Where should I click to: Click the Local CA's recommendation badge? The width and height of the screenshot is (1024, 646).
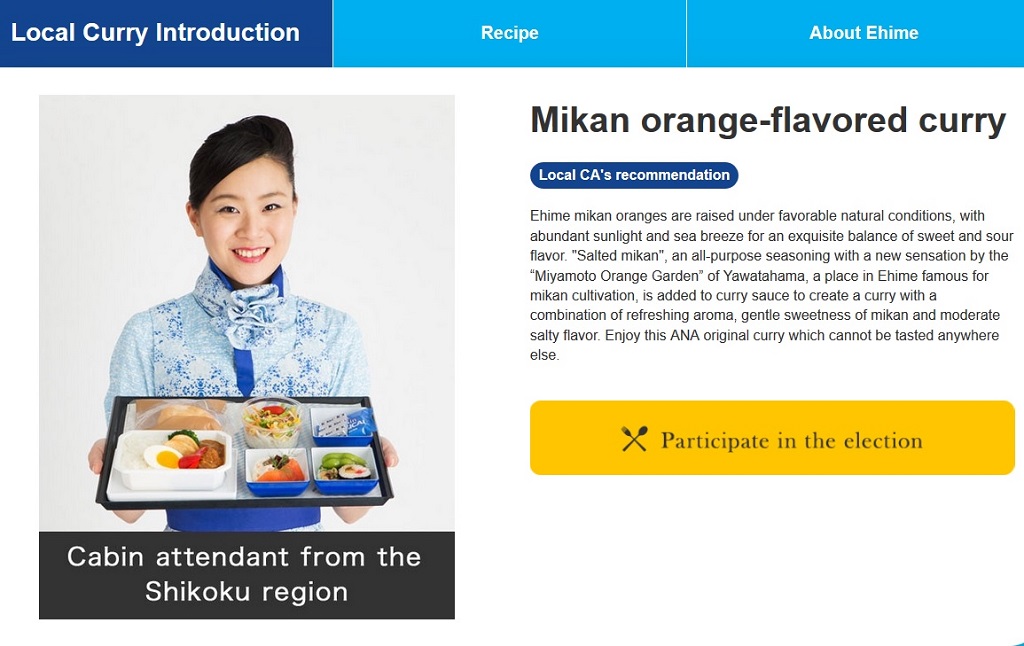tap(634, 175)
